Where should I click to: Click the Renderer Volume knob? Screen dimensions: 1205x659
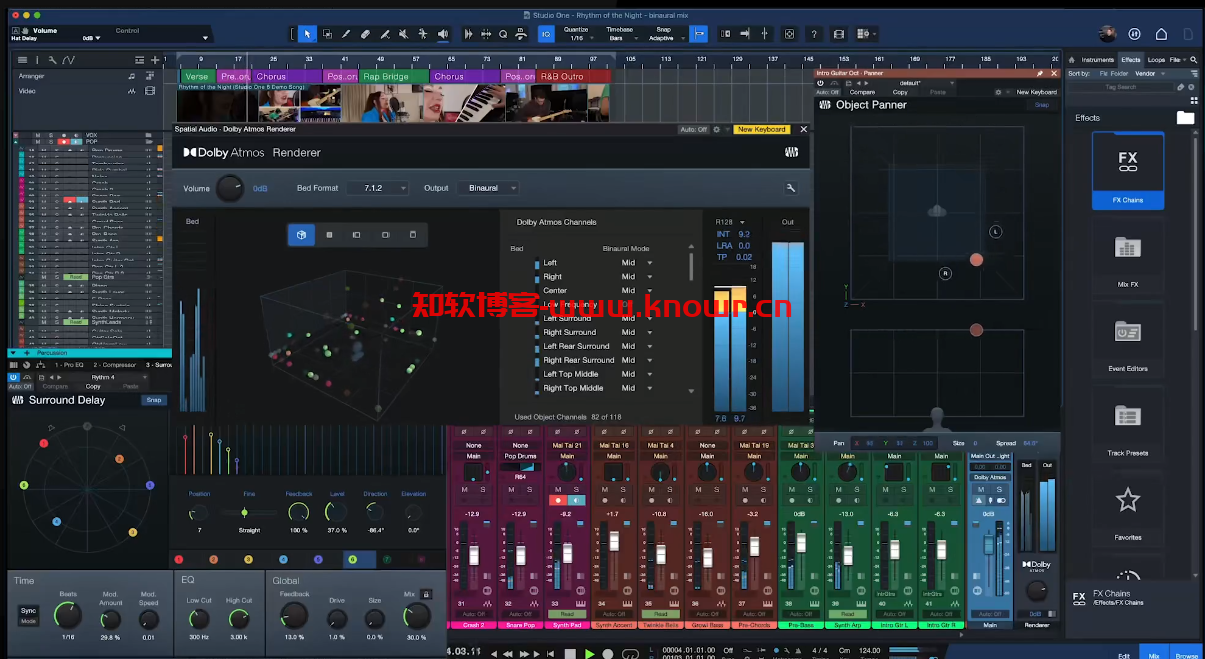[229, 188]
